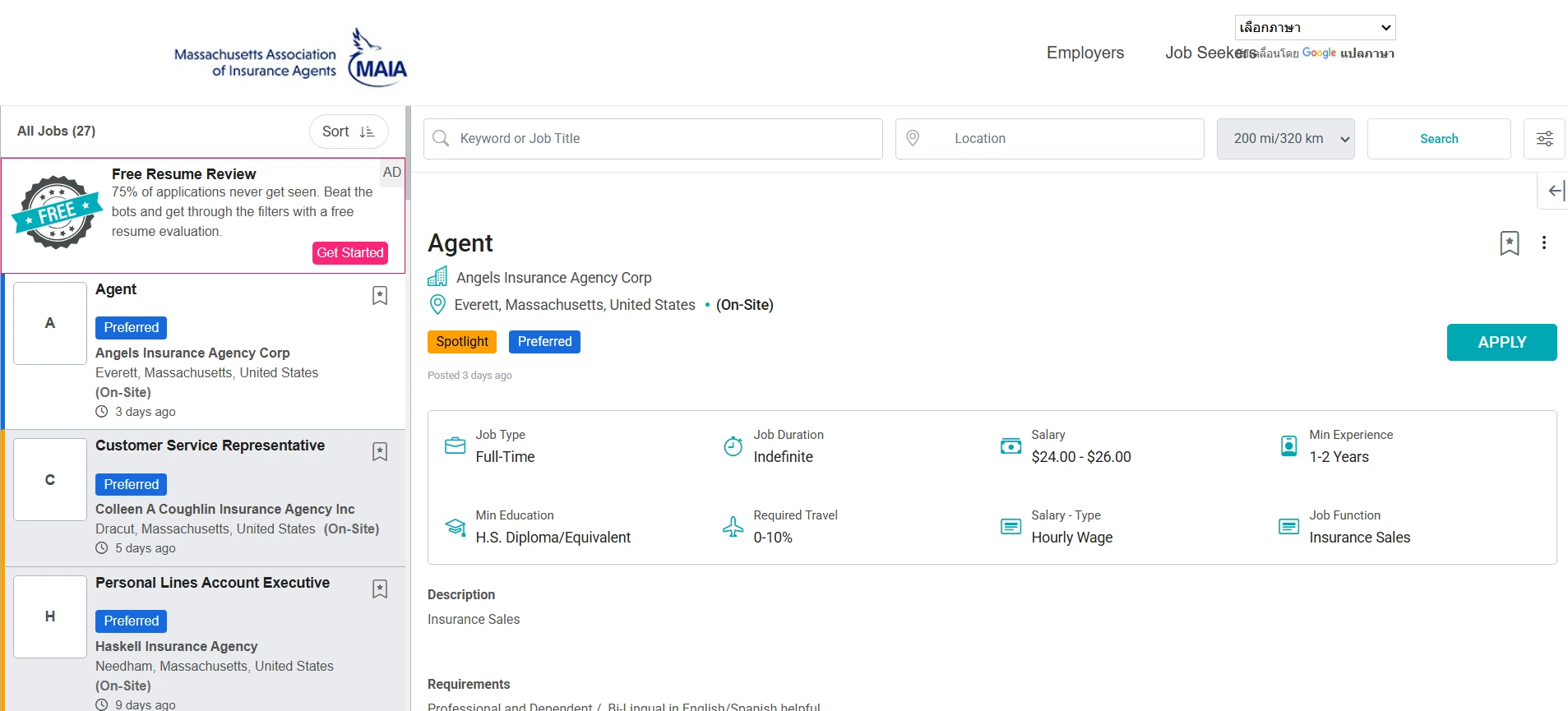Click the Everett location pin icon
Screen dimensions: 1568x711
[437, 305]
